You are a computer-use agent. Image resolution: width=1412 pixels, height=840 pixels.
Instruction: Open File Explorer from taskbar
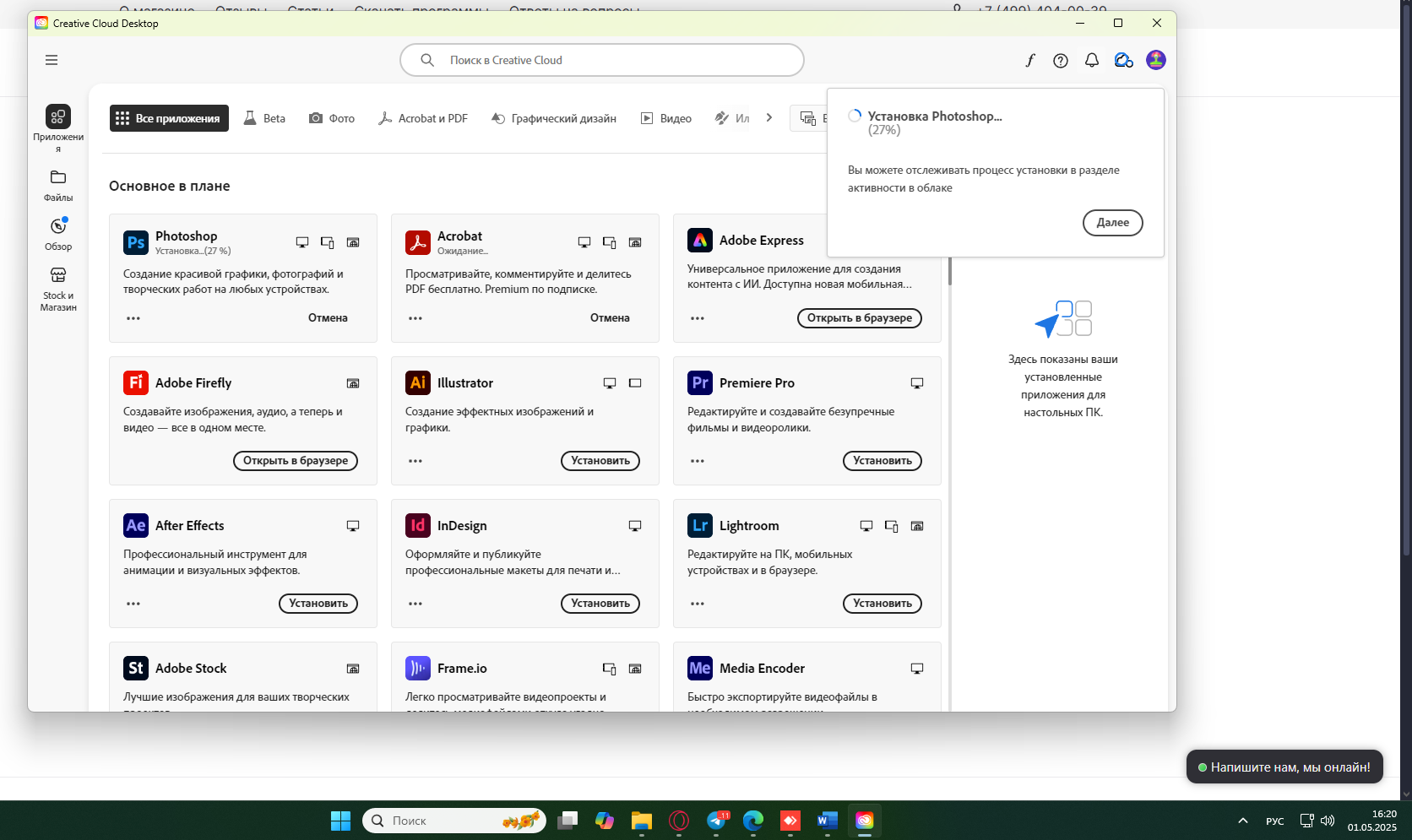pos(642,821)
